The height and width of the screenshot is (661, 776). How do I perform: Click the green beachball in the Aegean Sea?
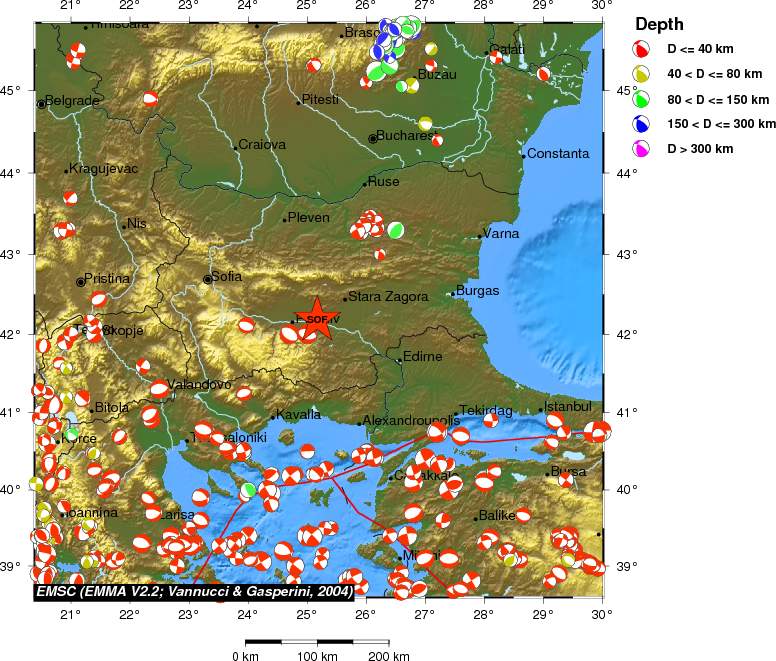click(x=248, y=490)
